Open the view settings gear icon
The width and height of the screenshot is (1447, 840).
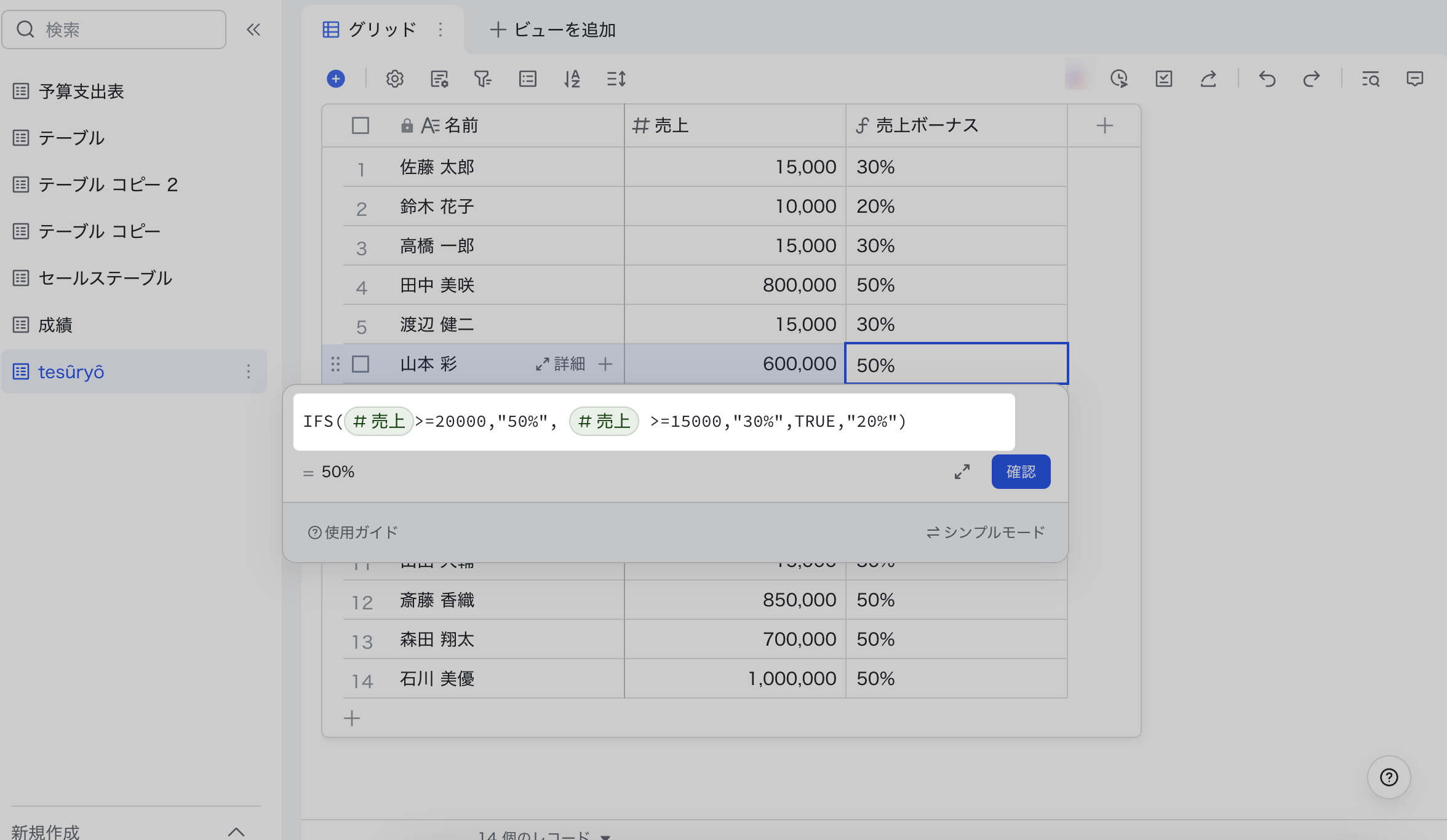click(x=394, y=79)
